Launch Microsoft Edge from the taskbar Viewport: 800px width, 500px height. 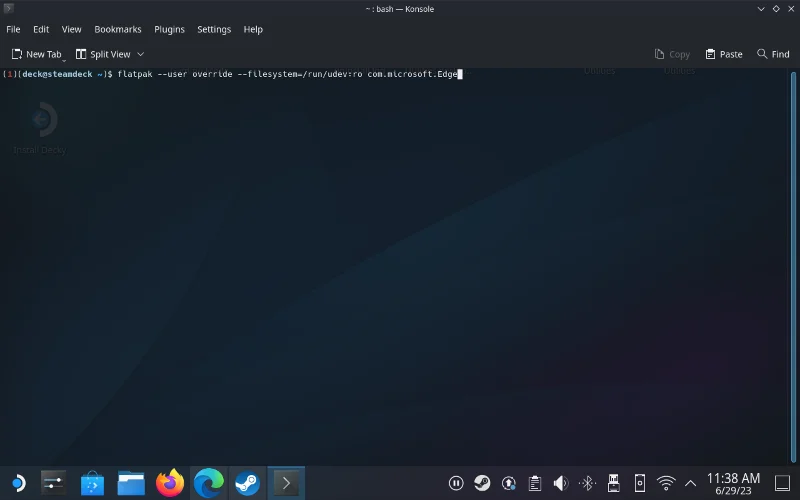[208, 483]
